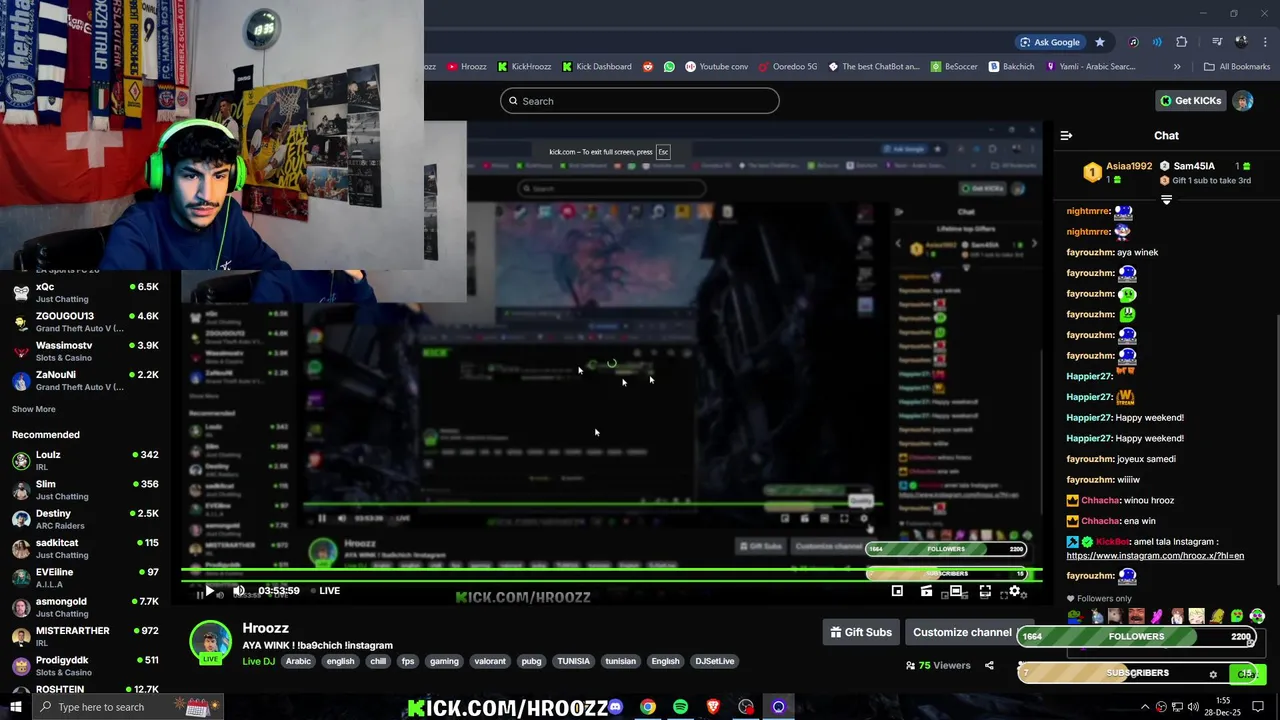Open the Kick Dashboard bookmark
This screenshot has width=1280, height=720.
(x=597, y=67)
